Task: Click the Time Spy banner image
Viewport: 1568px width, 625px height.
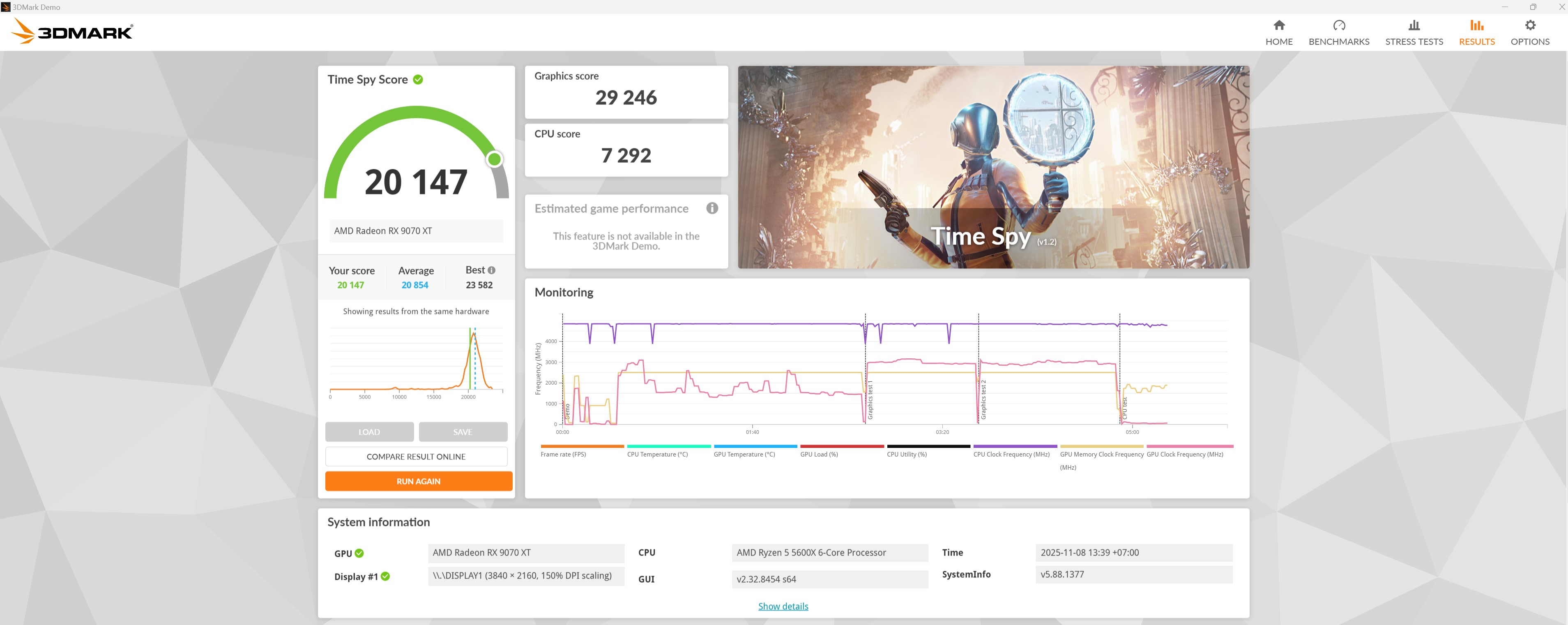Action: [x=993, y=167]
